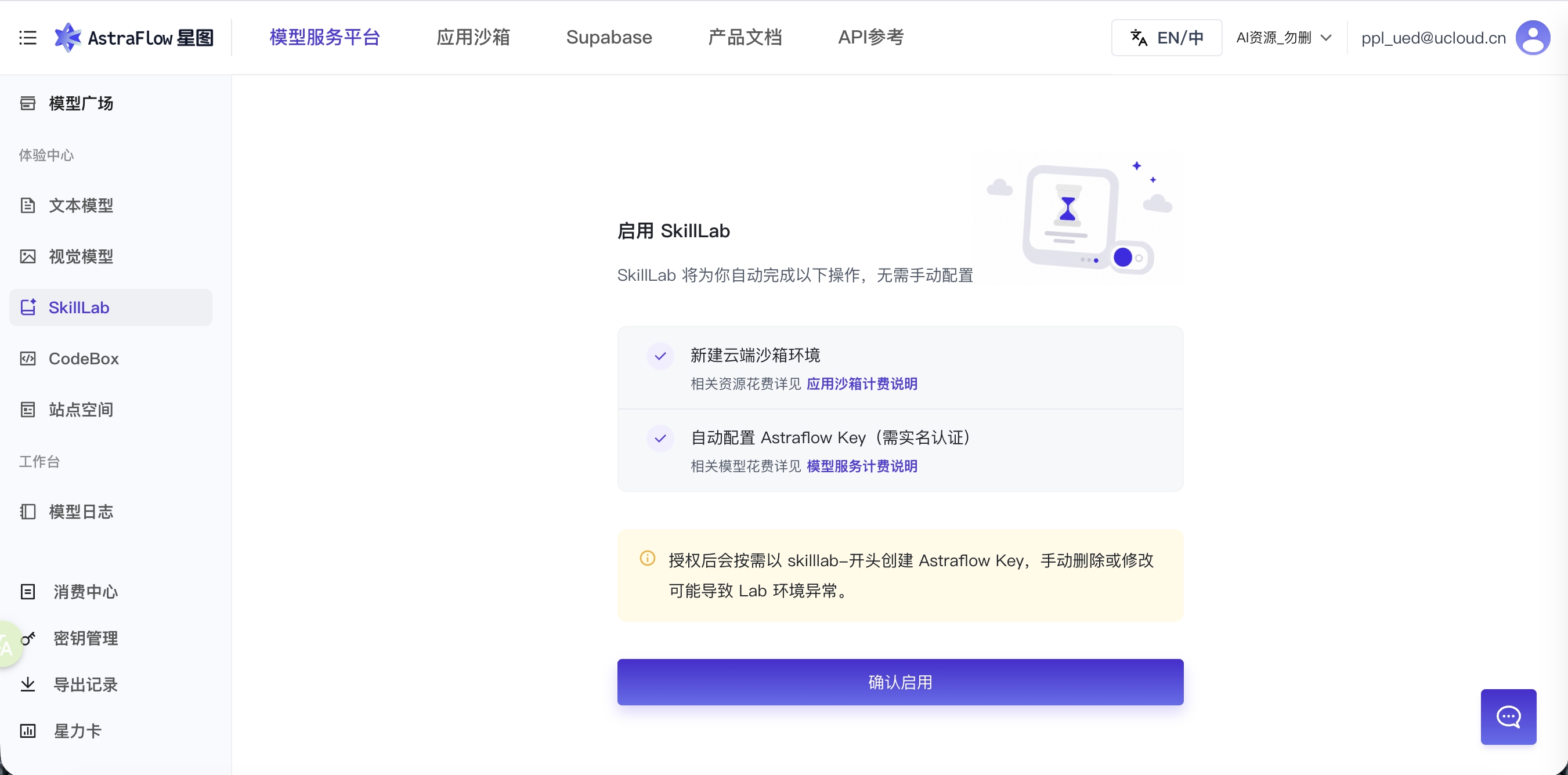This screenshot has width=1568, height=775.
Task: Switch language with EN/中 button
Action: [x=1166, y=38]
